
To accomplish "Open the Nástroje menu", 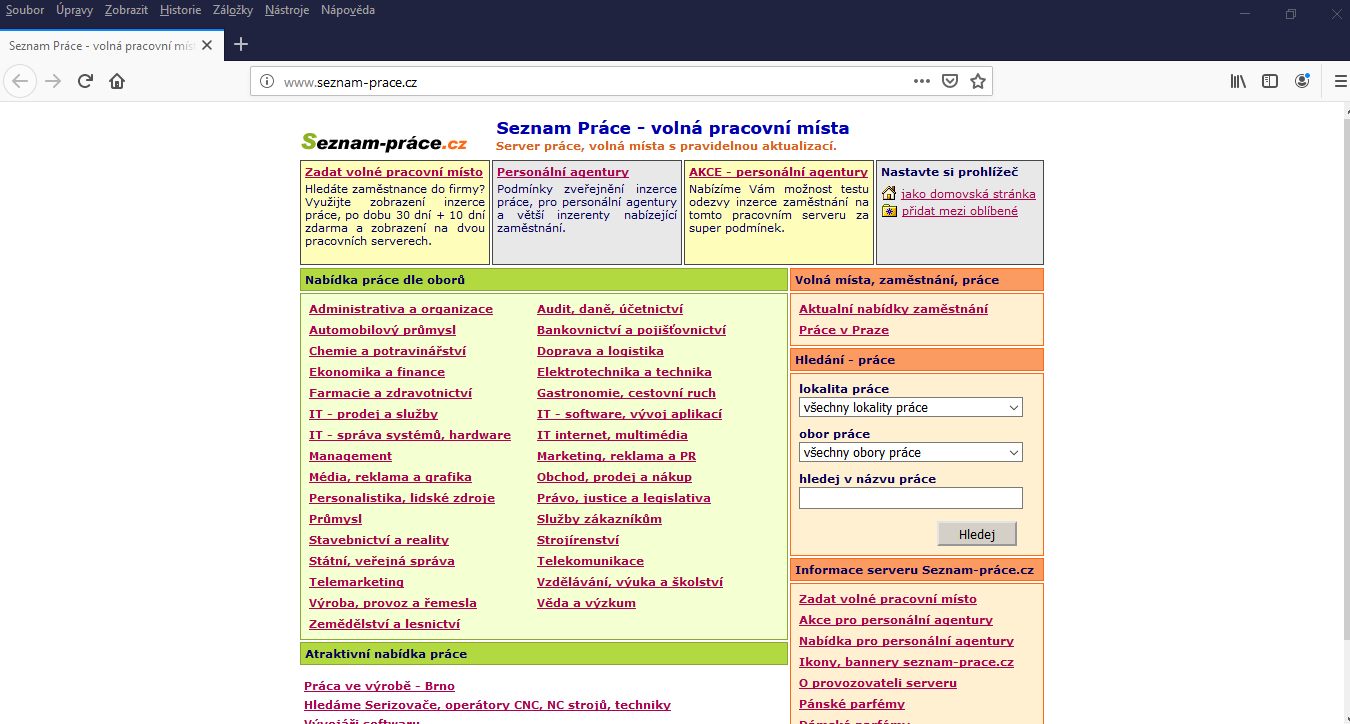I will coord(287,10).
